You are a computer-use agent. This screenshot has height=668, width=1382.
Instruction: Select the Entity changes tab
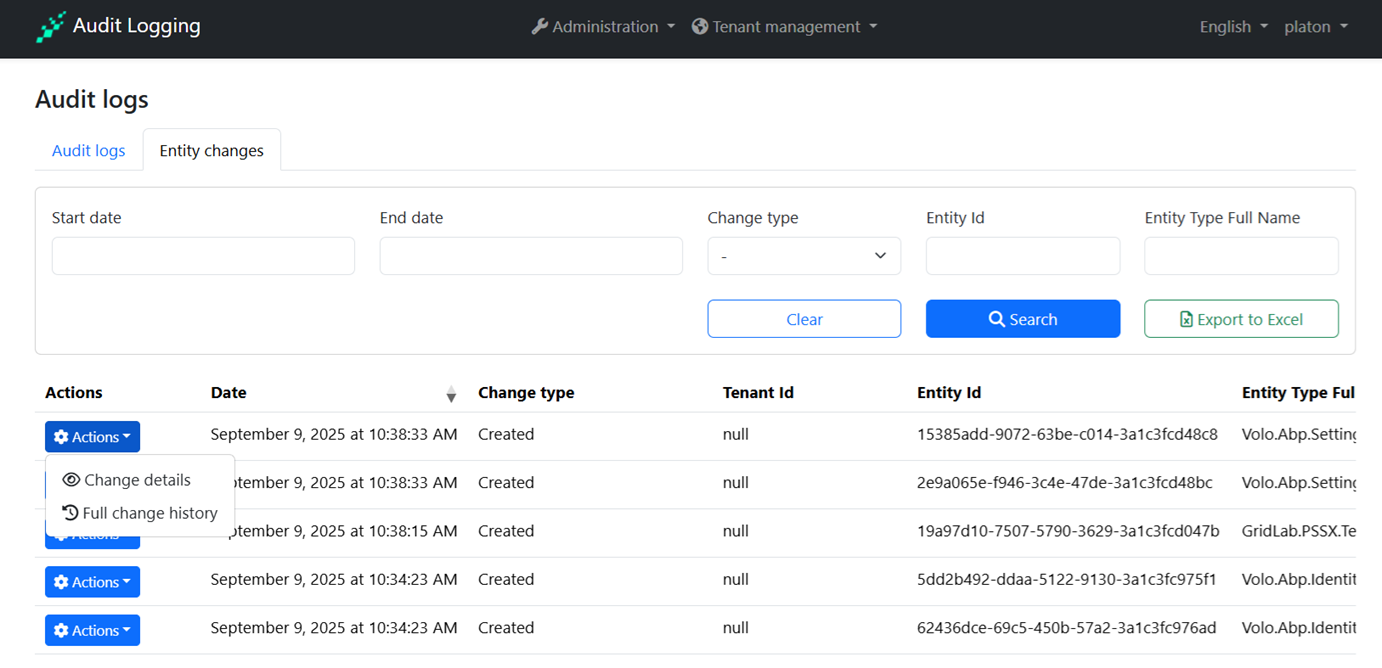click(212, 151)
